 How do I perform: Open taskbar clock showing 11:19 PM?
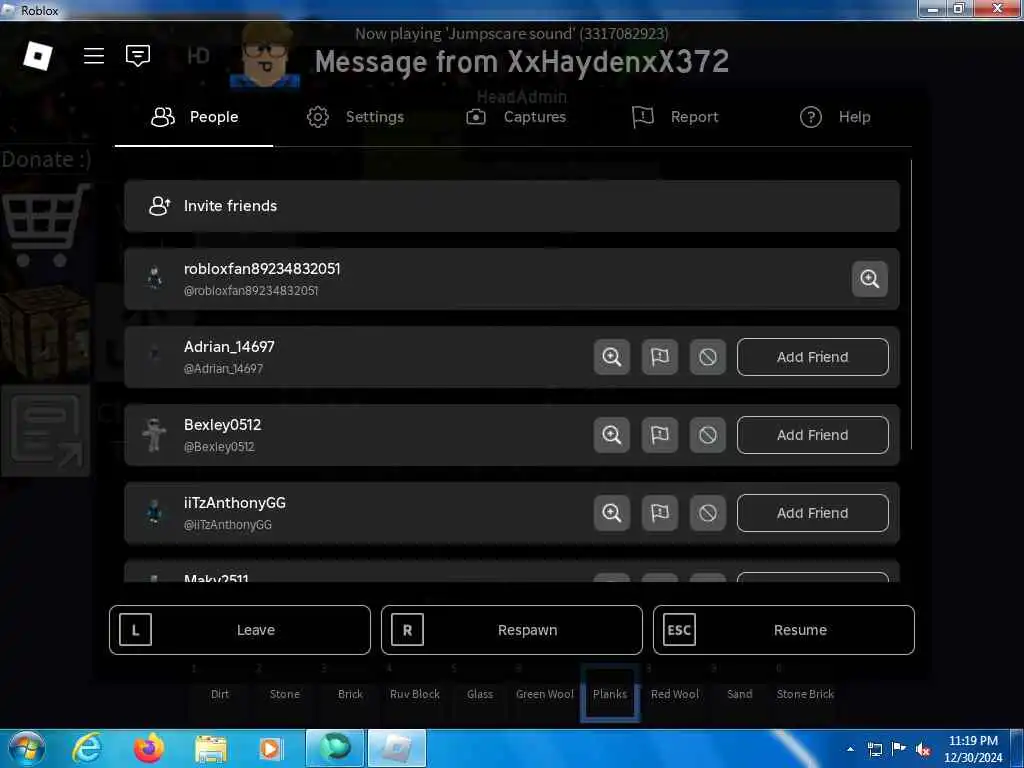(973, 749)
